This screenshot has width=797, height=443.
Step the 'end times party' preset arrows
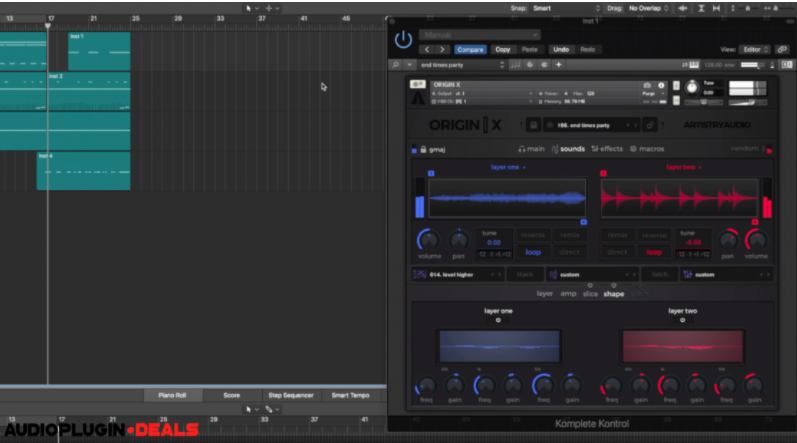(x=502, y=65)
